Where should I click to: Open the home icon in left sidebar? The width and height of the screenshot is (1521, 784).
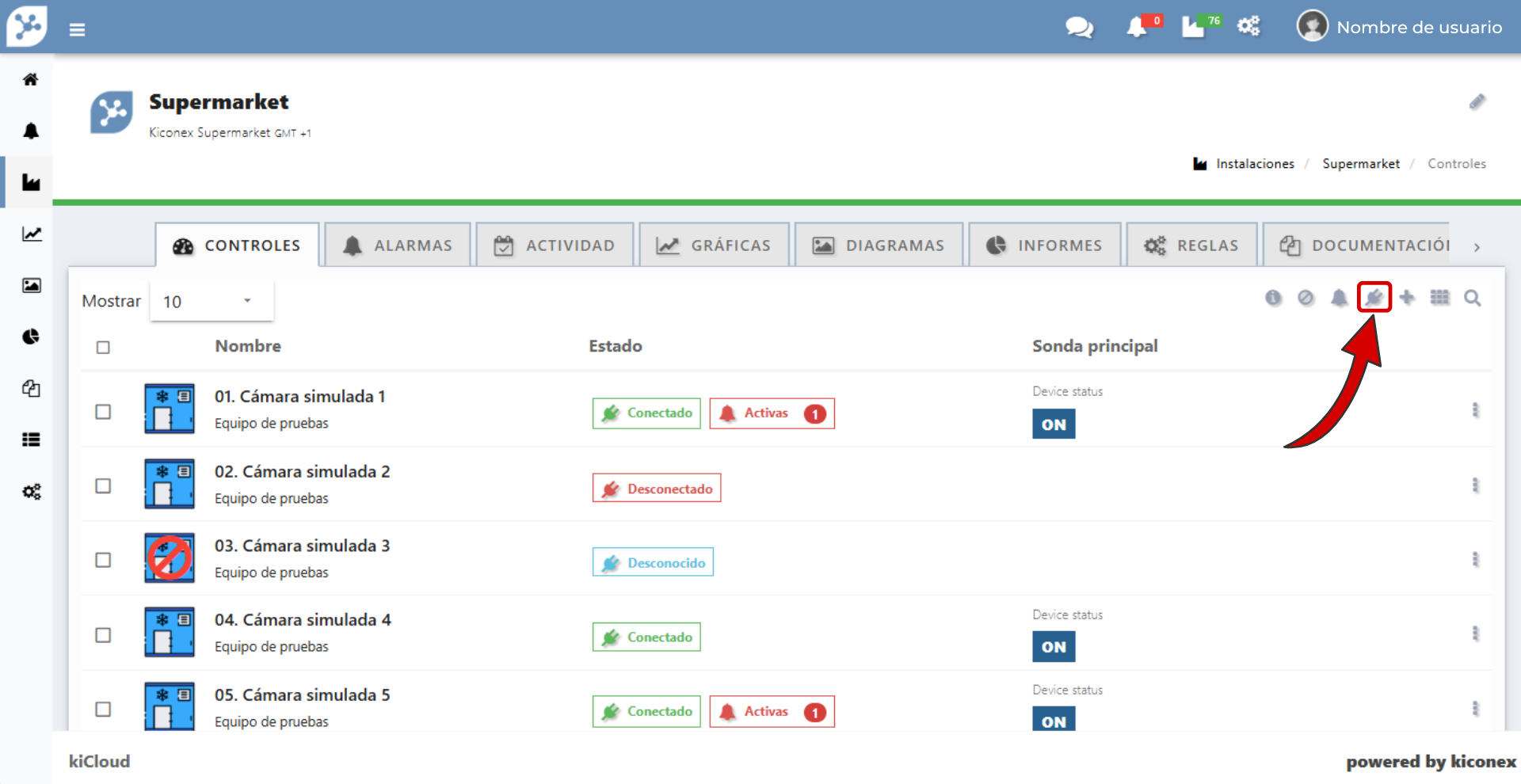point(31,79)
